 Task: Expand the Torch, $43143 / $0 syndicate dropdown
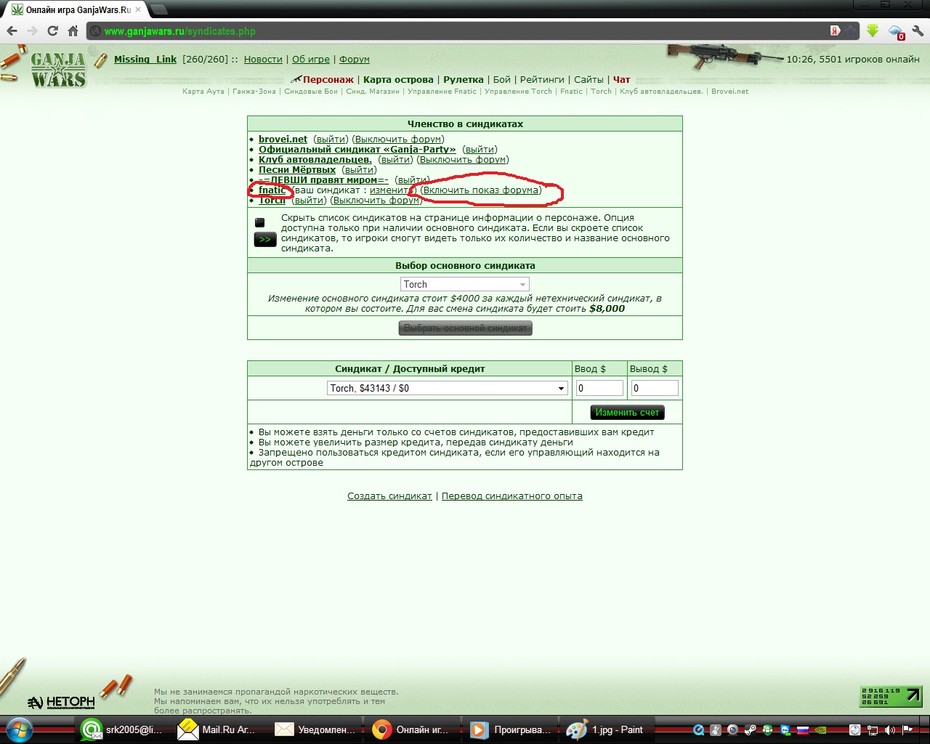pyautogui.click(x=447, y=388)
